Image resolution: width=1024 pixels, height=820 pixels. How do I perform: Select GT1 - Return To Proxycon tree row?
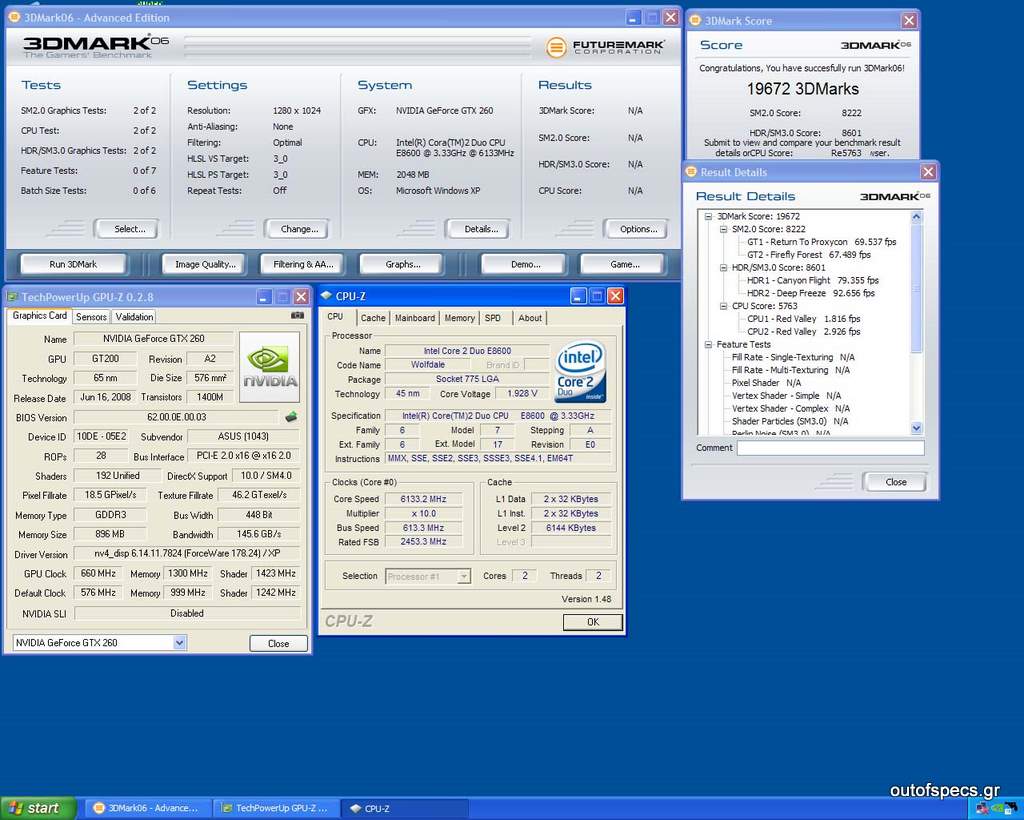pos(822,242)
